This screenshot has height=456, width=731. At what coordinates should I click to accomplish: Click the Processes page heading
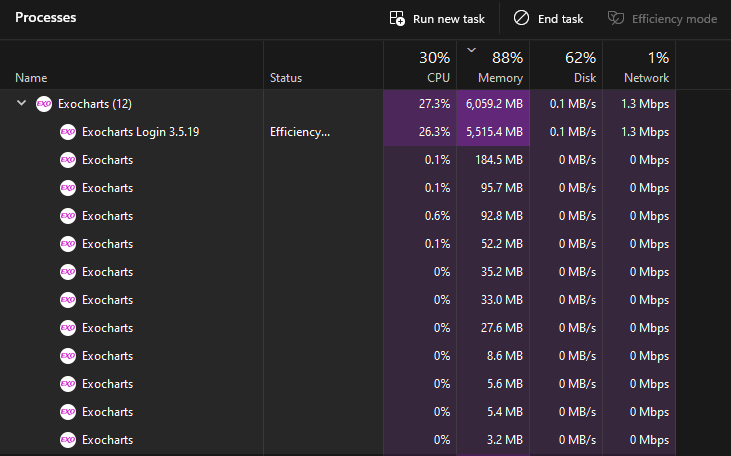point(46,18)
